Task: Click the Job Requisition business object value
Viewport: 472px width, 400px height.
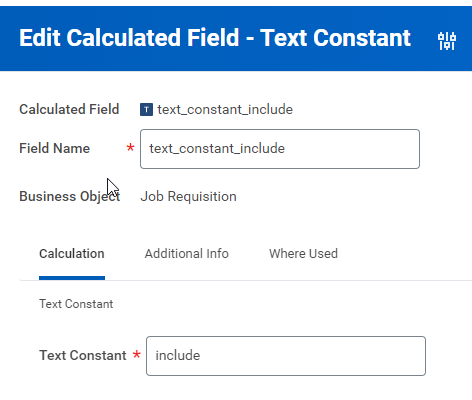Action: coord(188,196)
